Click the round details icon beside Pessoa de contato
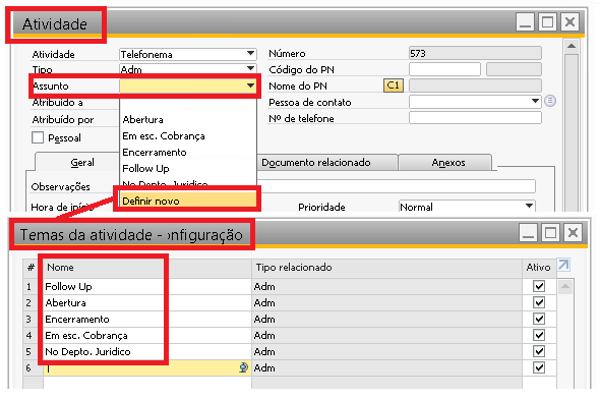This screenshot has height=396, width=600. point(550,101)
